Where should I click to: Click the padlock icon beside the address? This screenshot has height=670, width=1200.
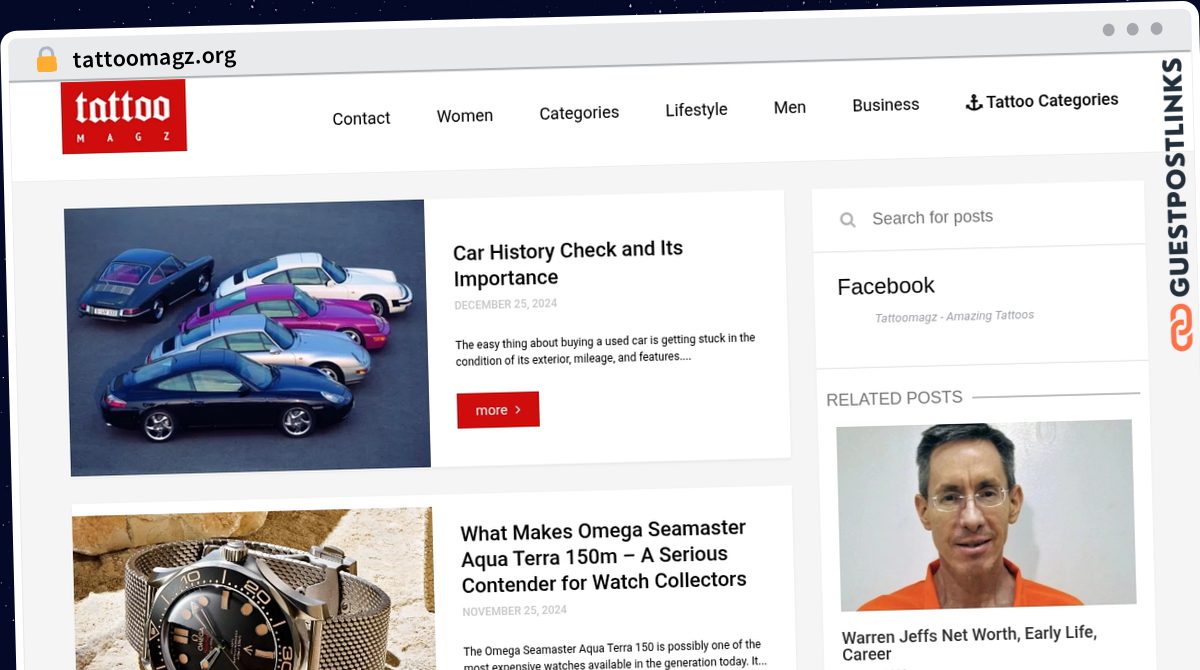point(46,60)
